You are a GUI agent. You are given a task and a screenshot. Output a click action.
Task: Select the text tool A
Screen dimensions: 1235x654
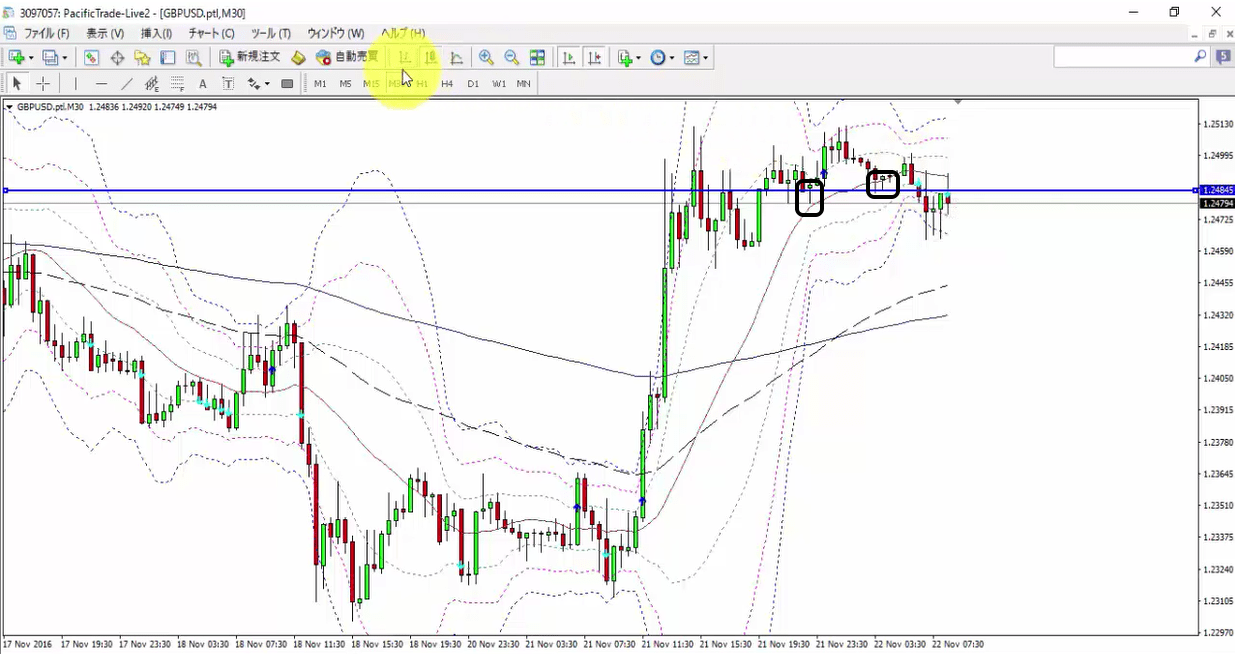203,84
